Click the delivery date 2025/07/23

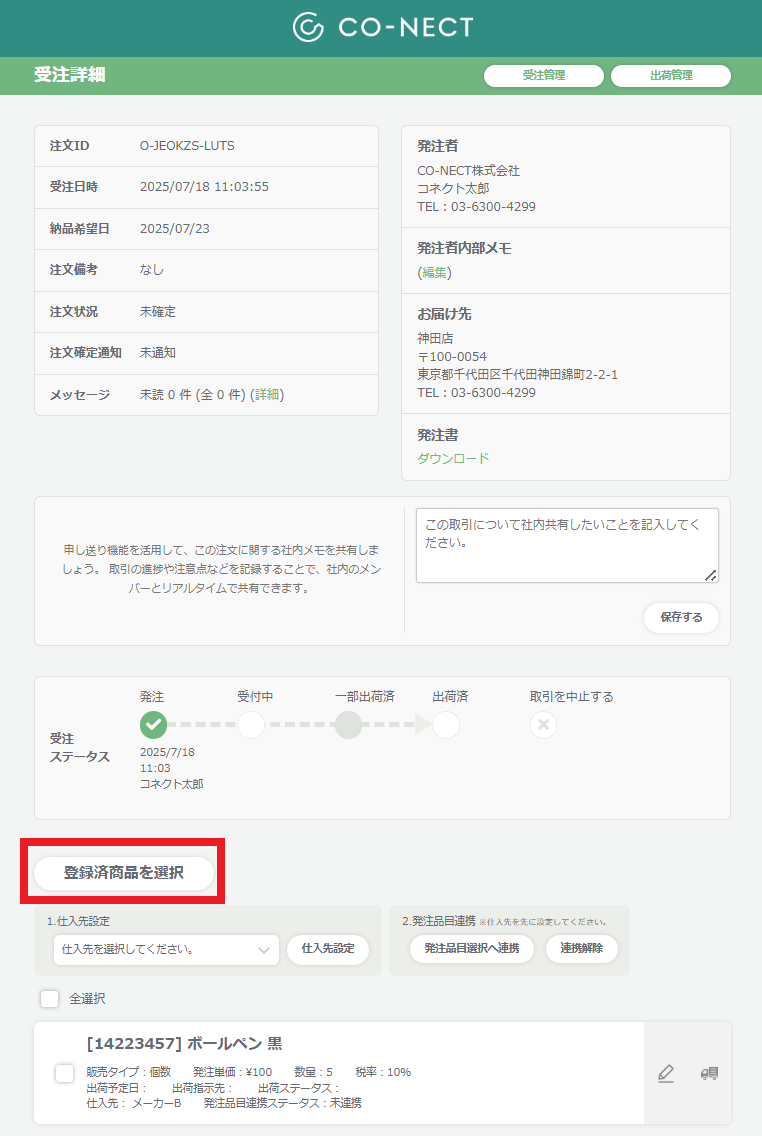(x=175, y=229)
